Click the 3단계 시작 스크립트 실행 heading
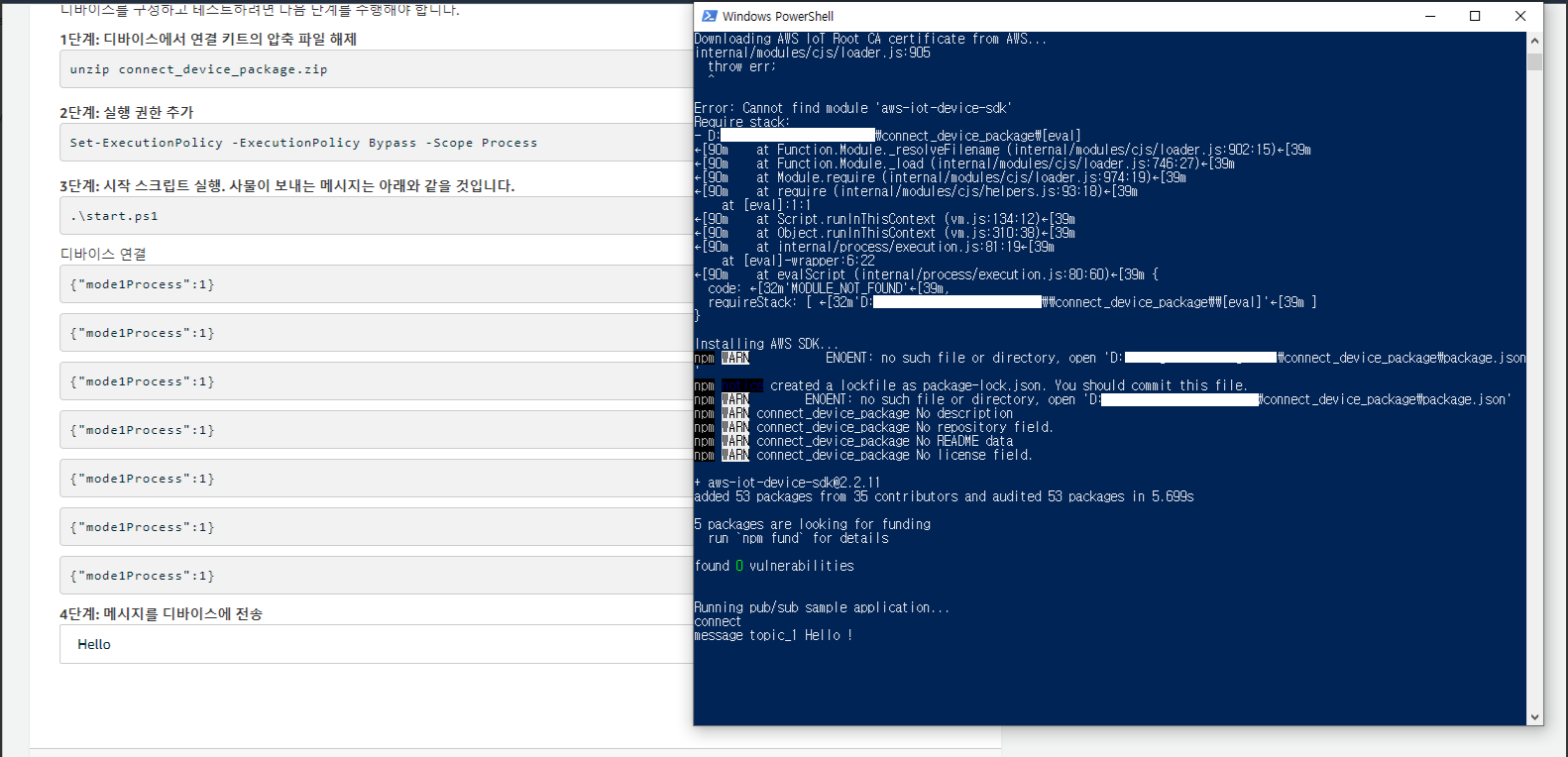The image size is (1568, 757). (x=287, y=185)
